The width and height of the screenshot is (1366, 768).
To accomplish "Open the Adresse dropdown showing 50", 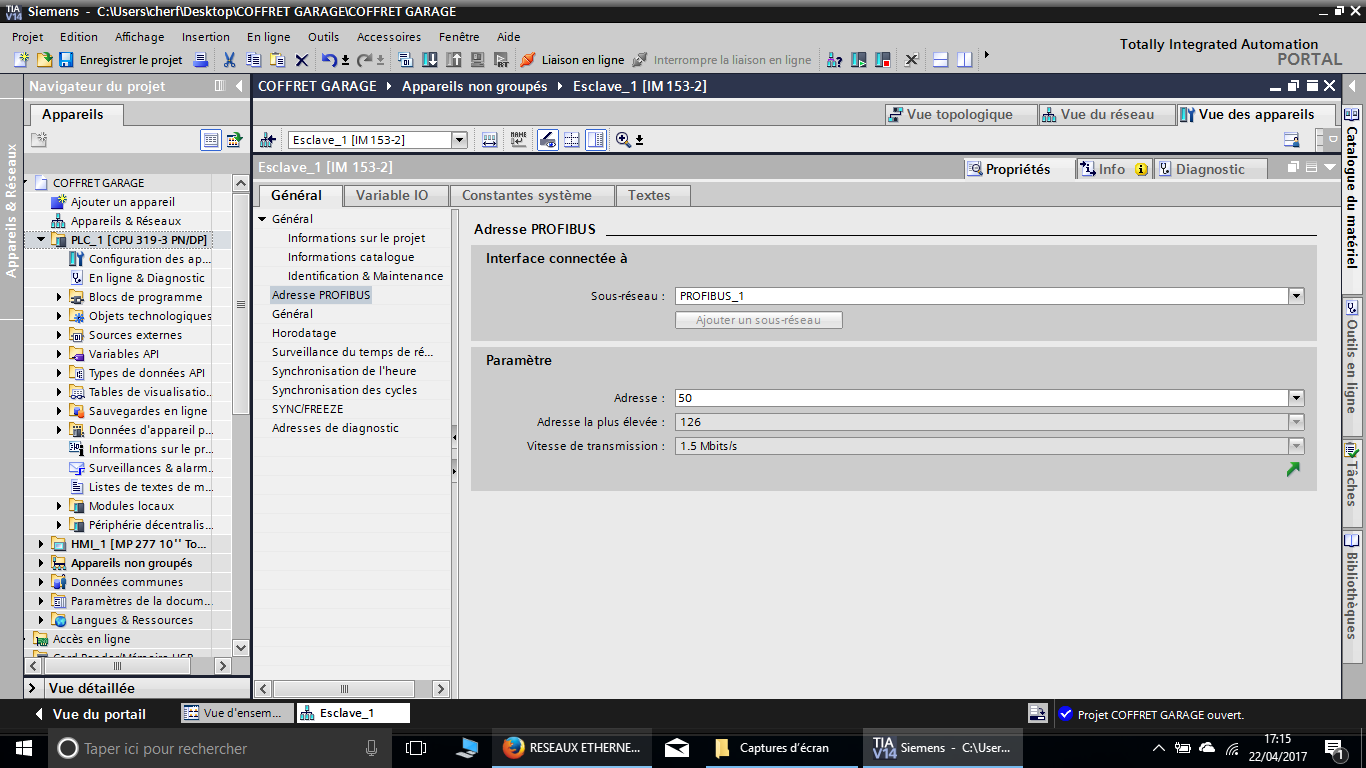I will point(1296,398).
